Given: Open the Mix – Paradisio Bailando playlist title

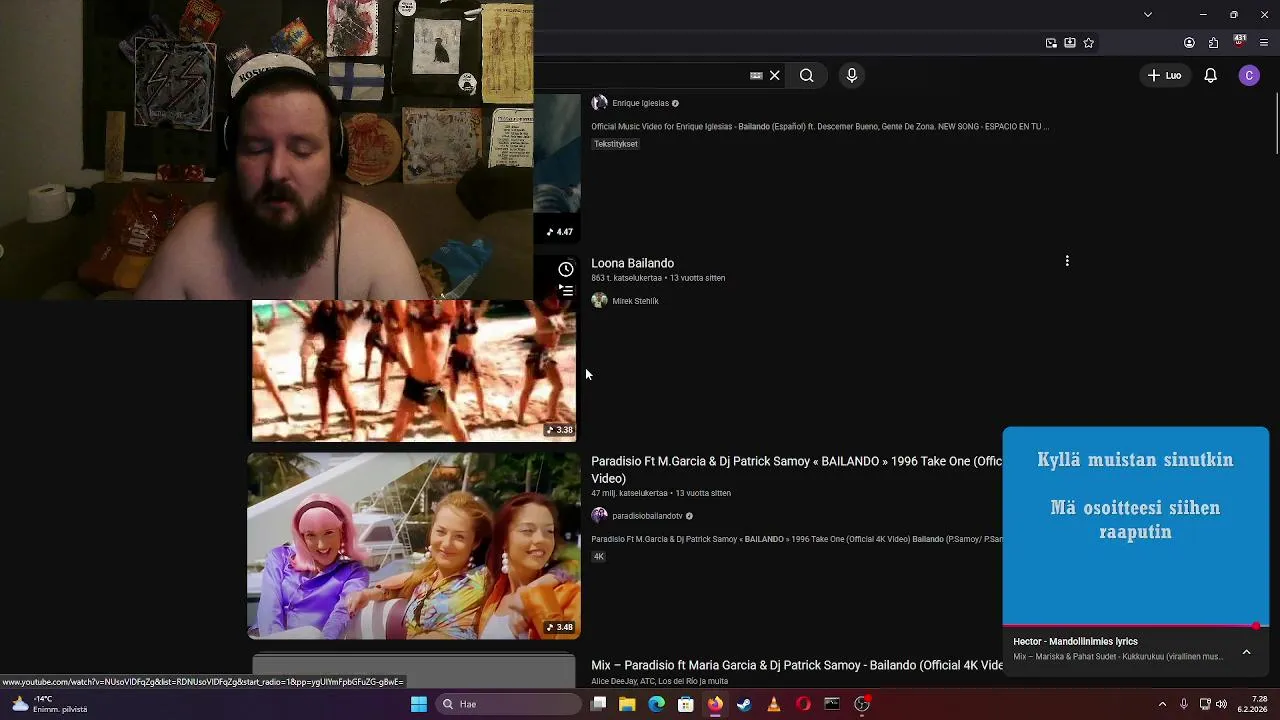Looking at the screenshot, I should pos(796,665).
